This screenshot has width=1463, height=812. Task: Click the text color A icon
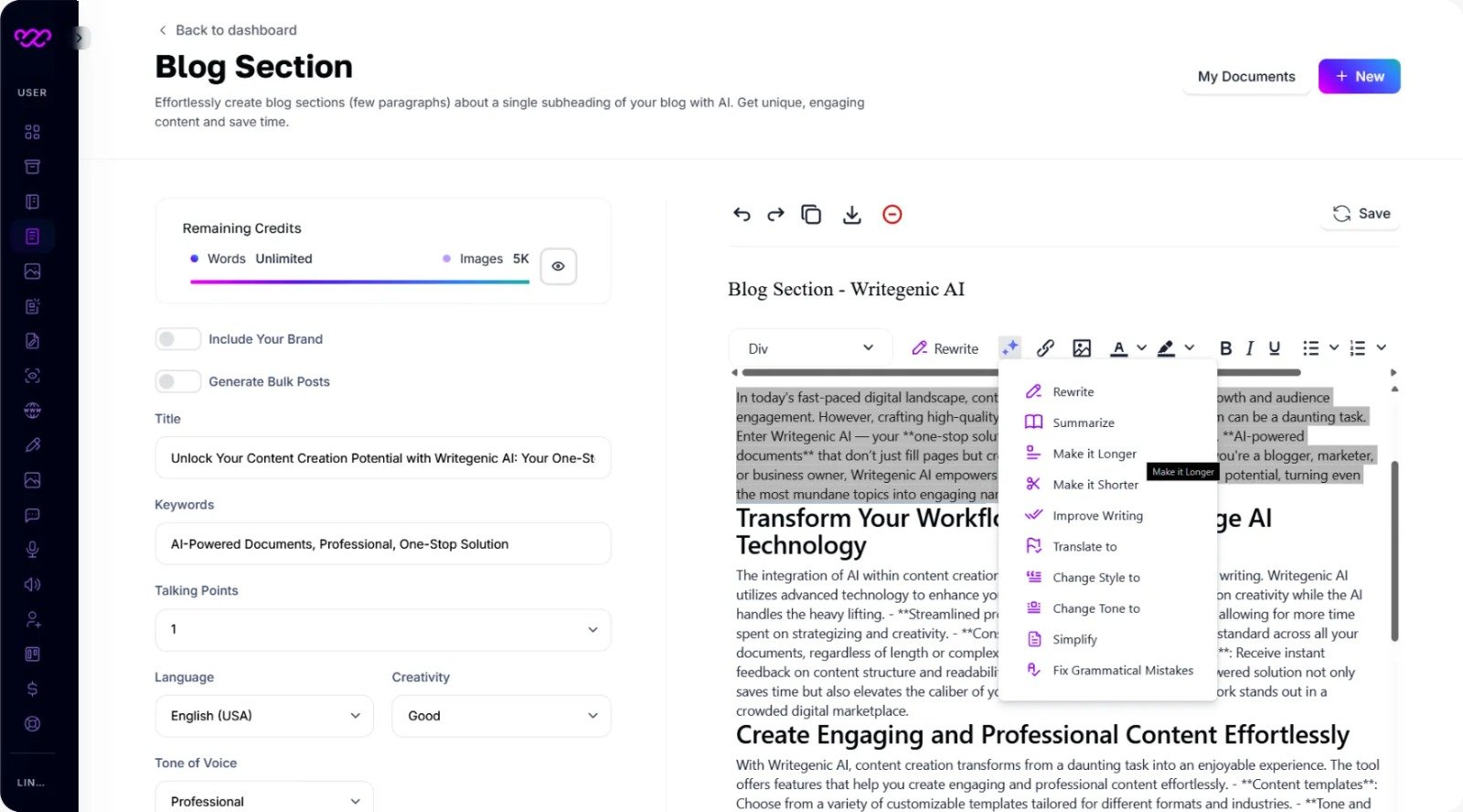[x=1118, y=347]
